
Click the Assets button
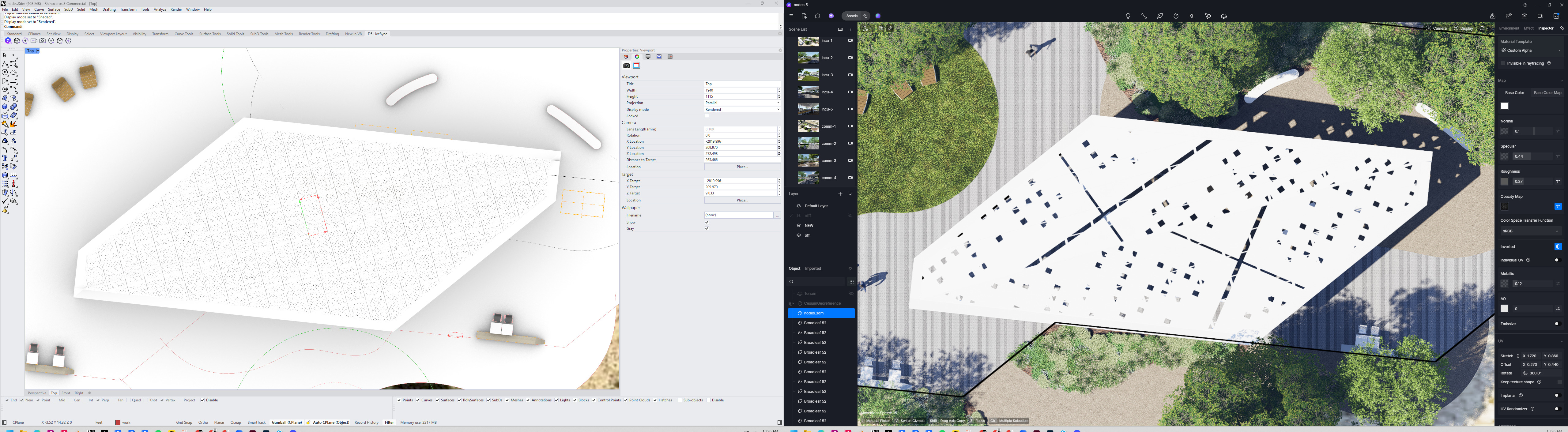pyautogui.click(x=852, y=17)
